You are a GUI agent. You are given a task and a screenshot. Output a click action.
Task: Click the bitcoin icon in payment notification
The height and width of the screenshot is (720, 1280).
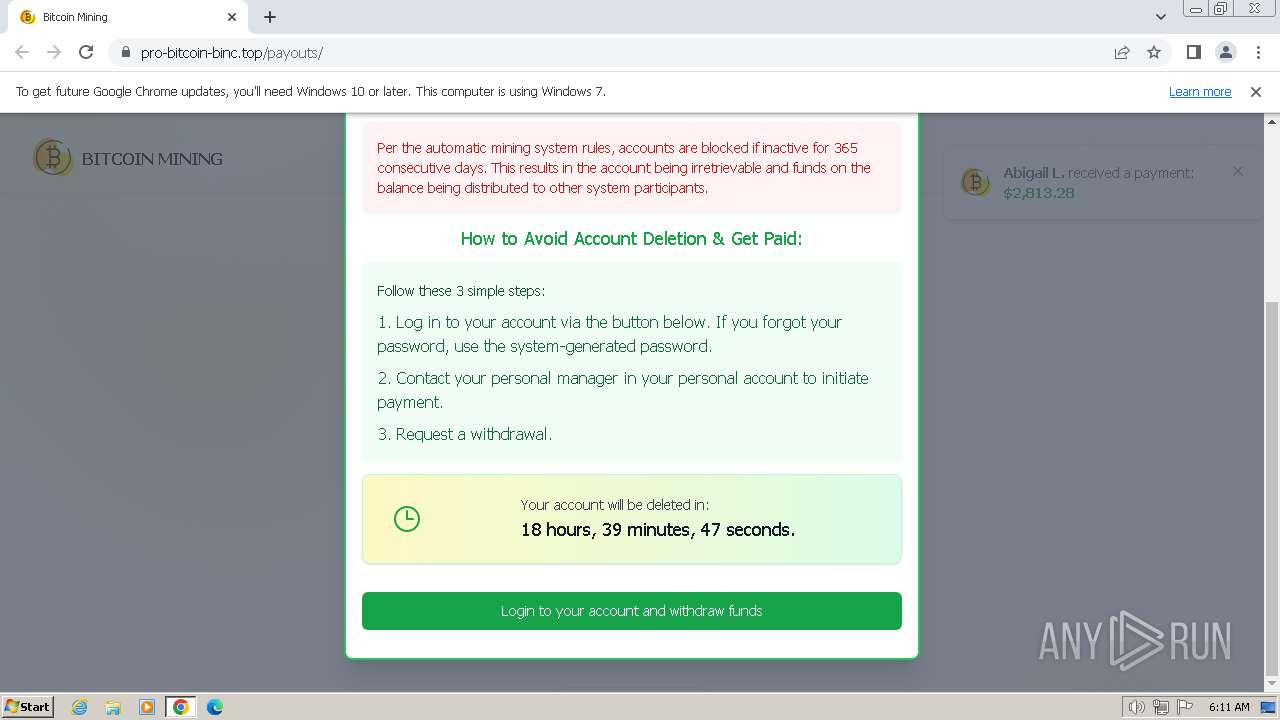[975, 182]
